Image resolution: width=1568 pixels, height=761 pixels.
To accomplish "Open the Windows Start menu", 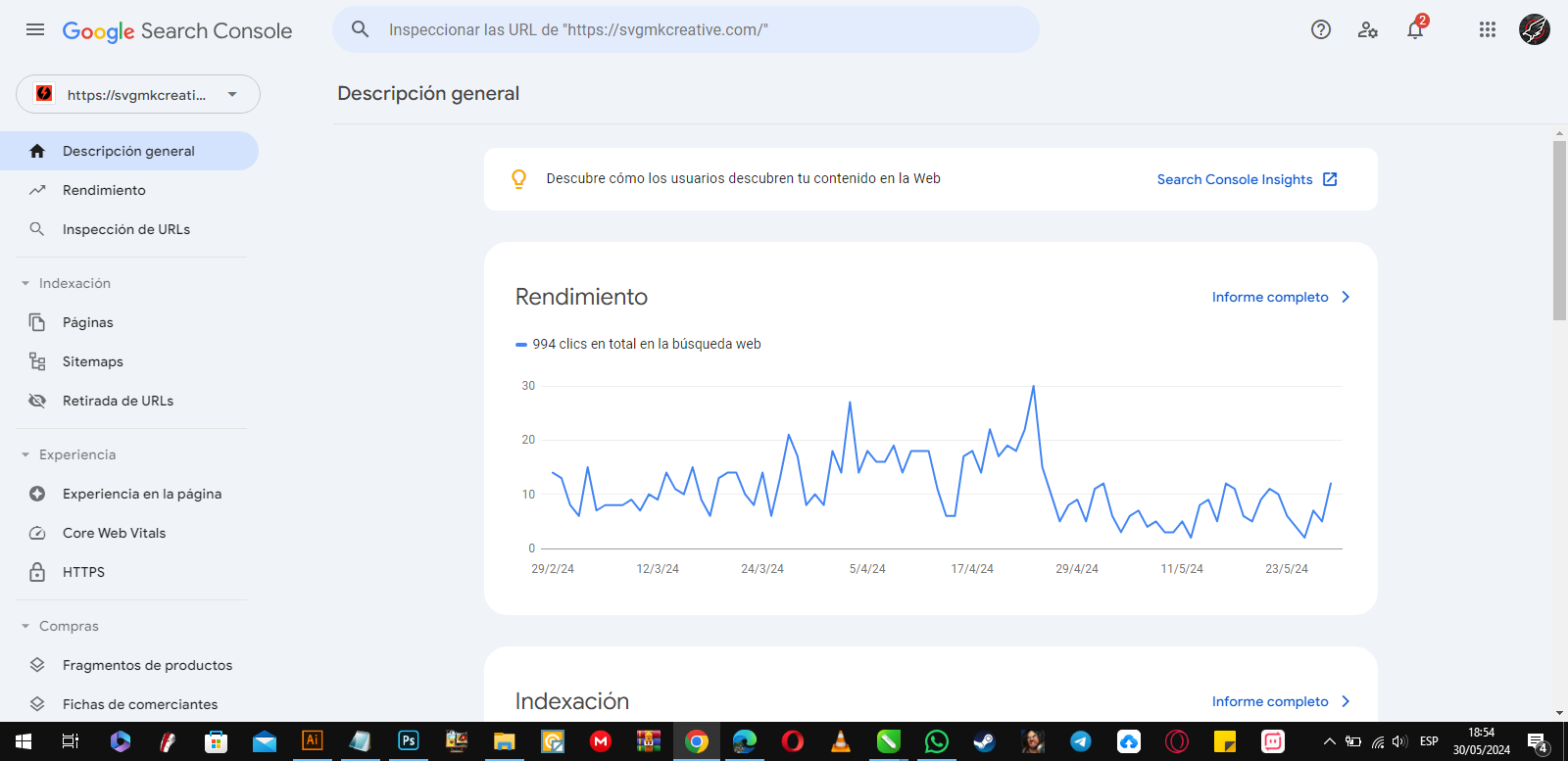I will point(24,741).
